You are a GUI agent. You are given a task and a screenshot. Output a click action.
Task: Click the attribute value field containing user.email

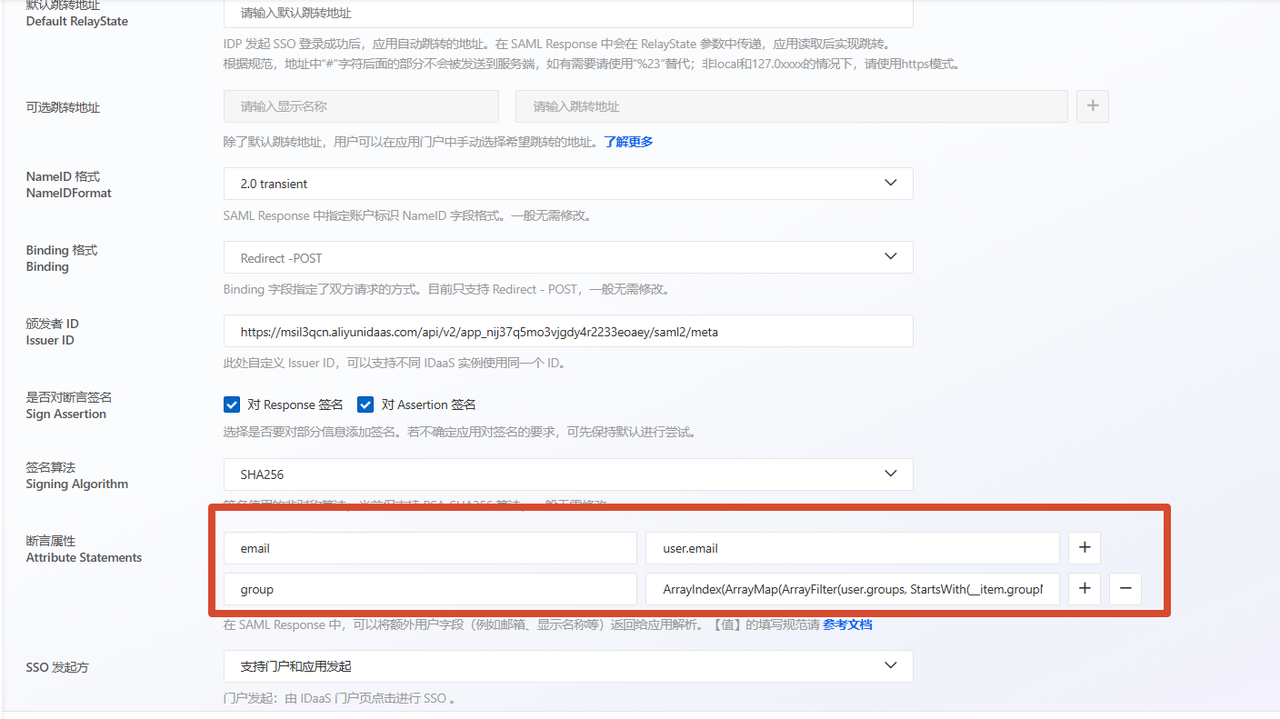point(853,548)
